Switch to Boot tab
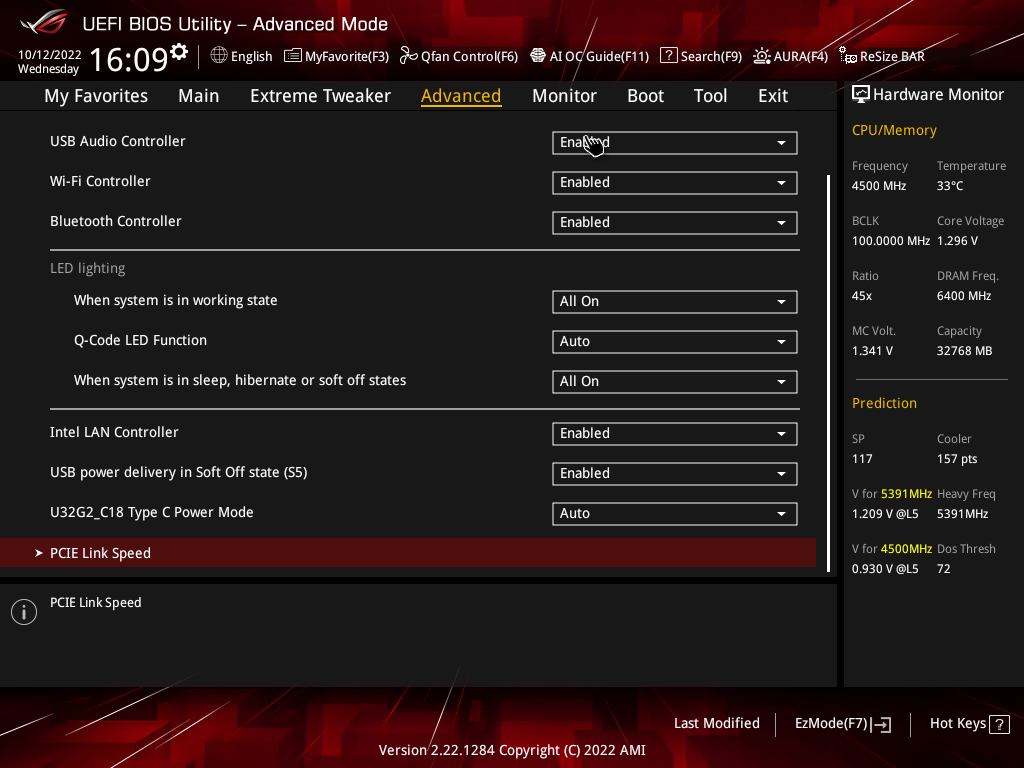The image size is (1024, 768). point(645,96)
